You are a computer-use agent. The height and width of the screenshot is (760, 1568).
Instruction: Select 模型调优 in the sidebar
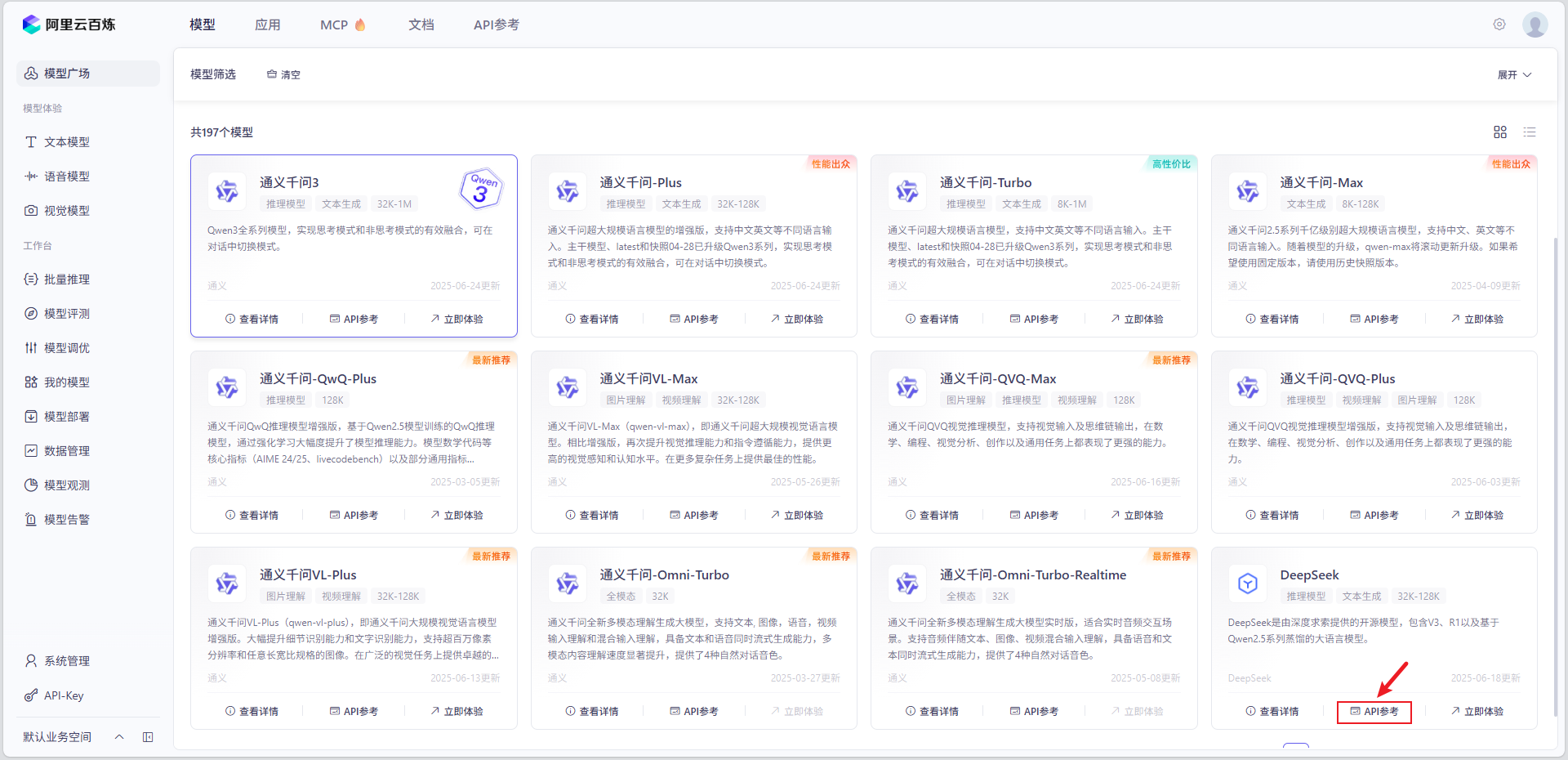(x=65, y=347)
